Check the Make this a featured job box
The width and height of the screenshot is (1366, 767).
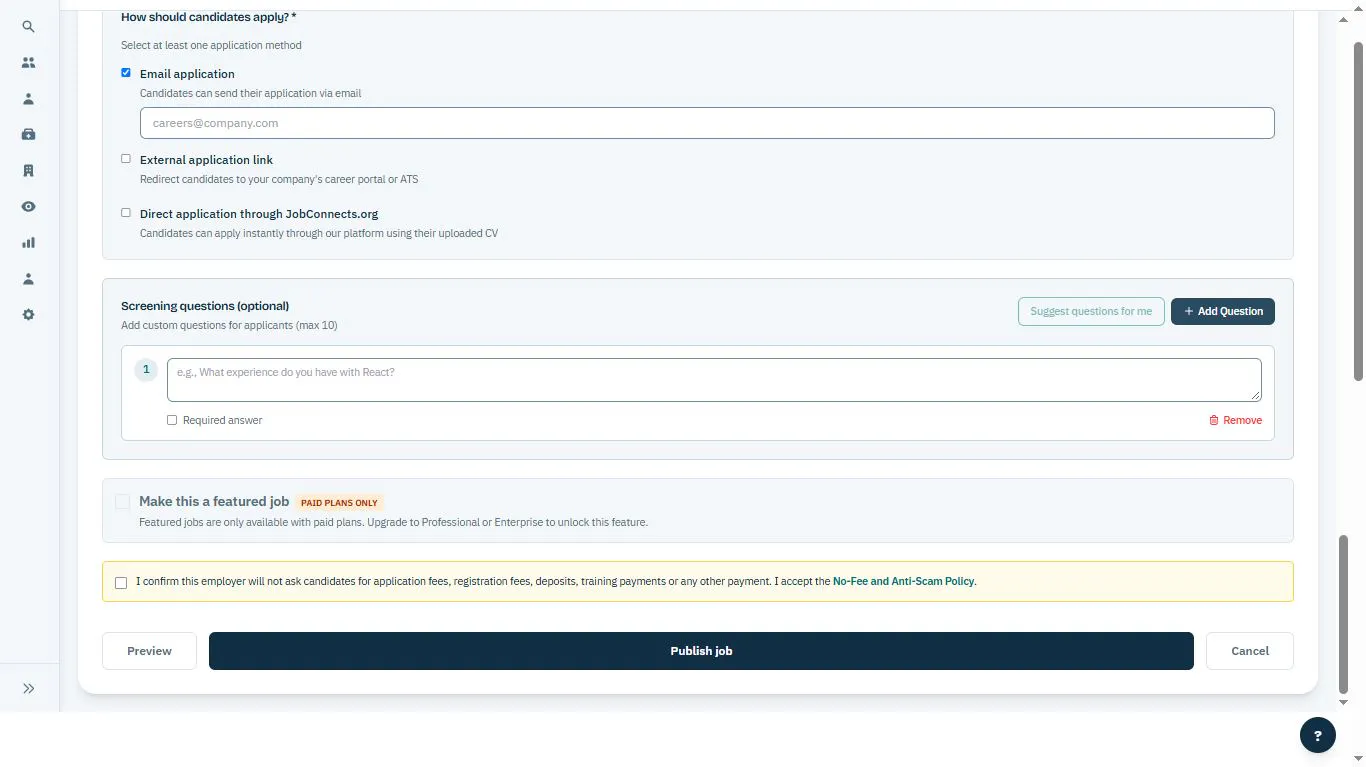point(122,501)
